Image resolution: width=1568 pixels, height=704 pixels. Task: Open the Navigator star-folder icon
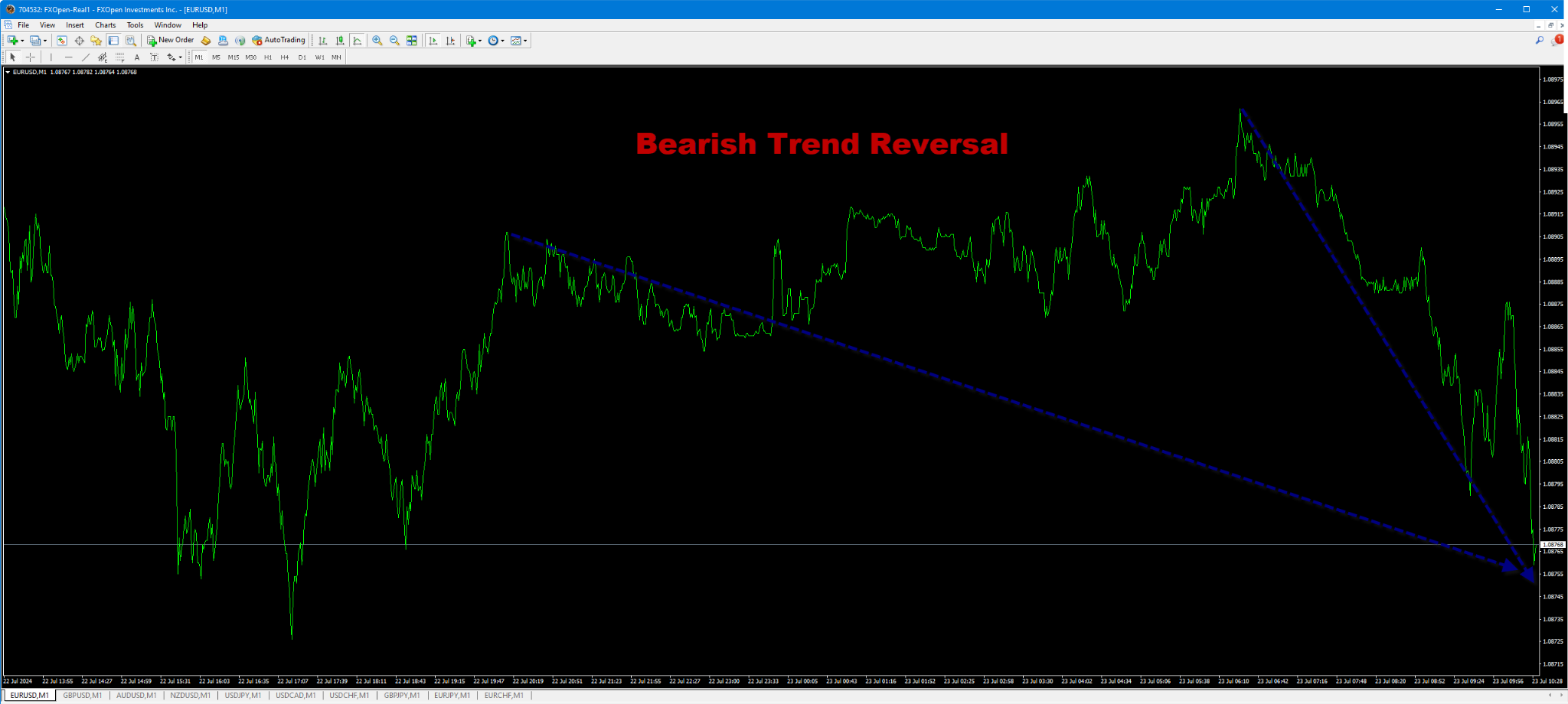(x=96, y=41)
